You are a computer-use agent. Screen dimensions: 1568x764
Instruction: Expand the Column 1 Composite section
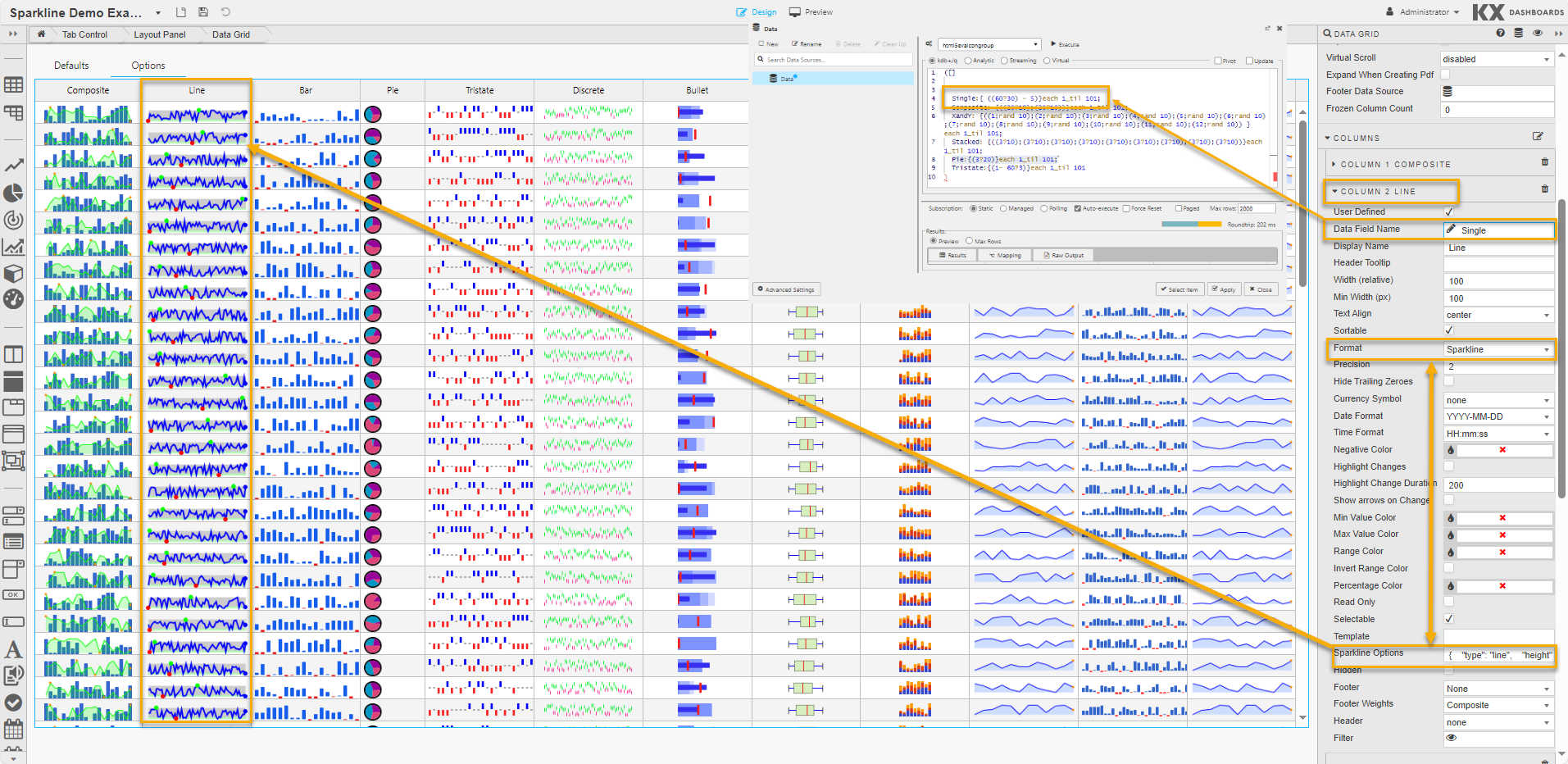[1393, 164]
